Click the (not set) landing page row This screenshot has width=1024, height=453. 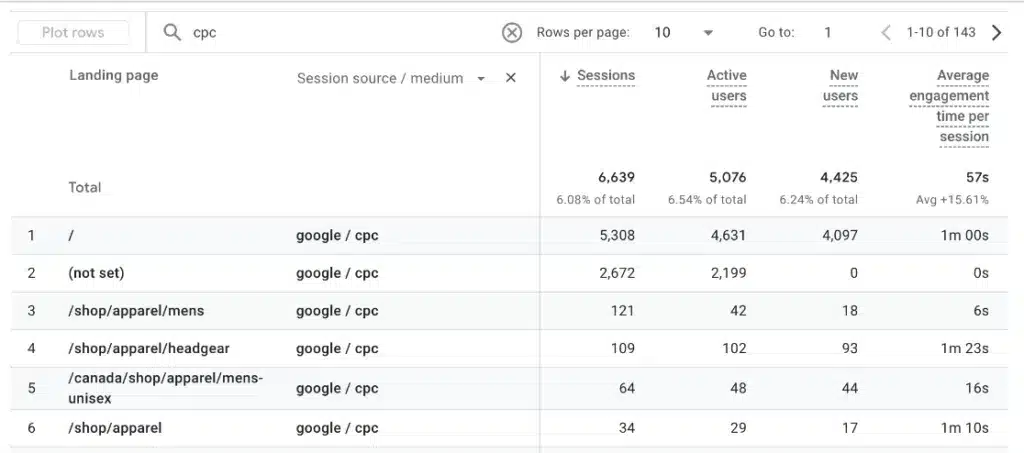(x=96, y=273)
